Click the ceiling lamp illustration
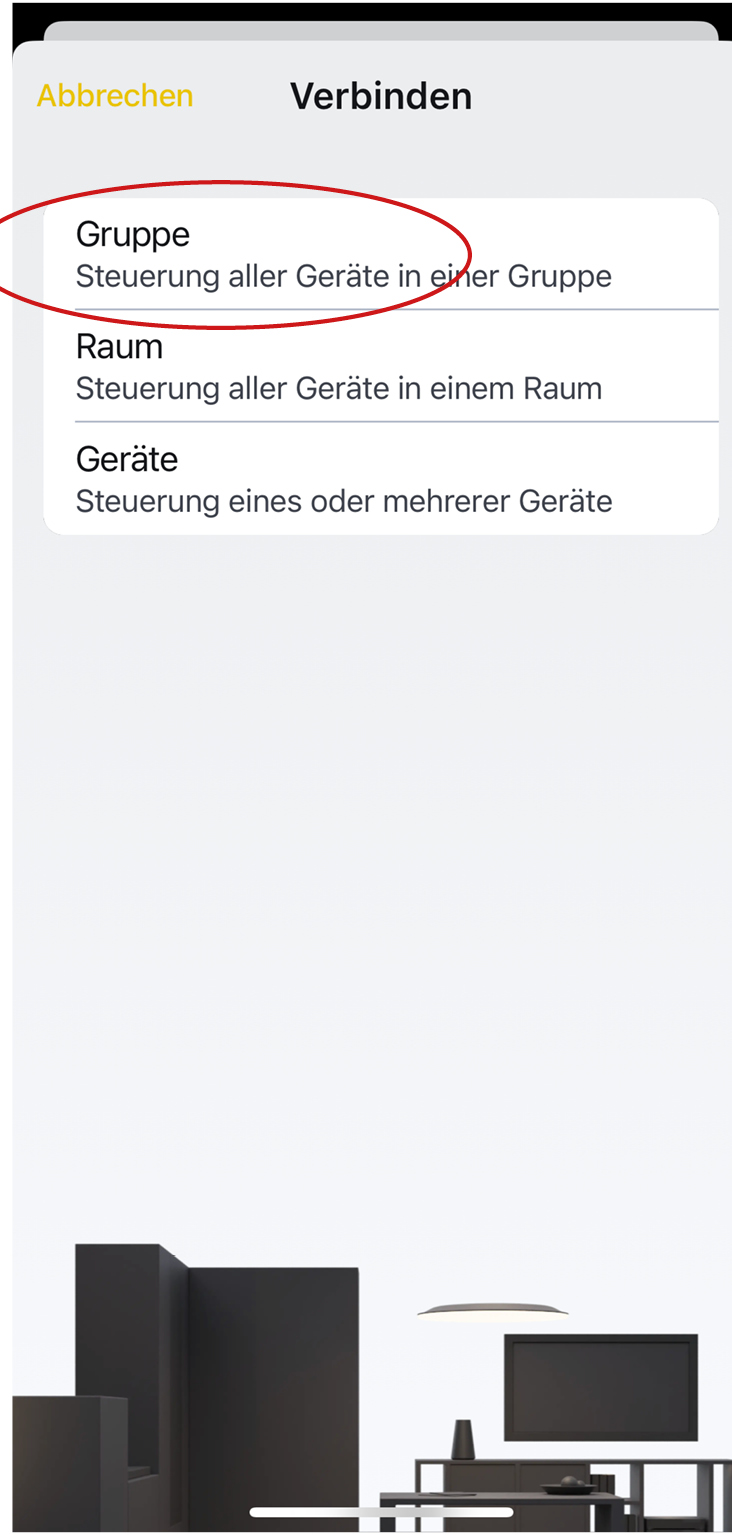Screen dimensions: 732x1535 pyautogui.click(x=492, y=1309)
